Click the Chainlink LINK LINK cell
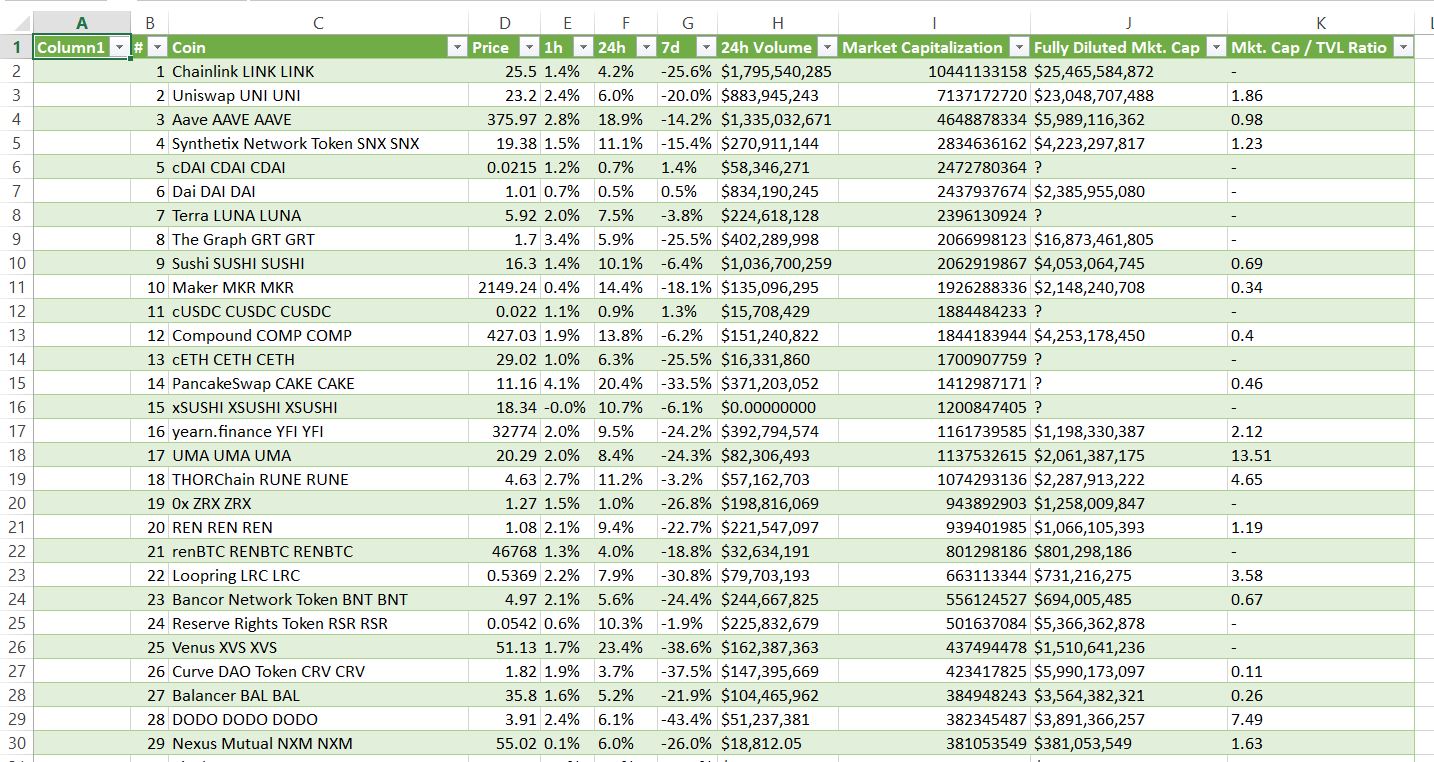This screenshot has height=762, width=1434. [318, 71]
